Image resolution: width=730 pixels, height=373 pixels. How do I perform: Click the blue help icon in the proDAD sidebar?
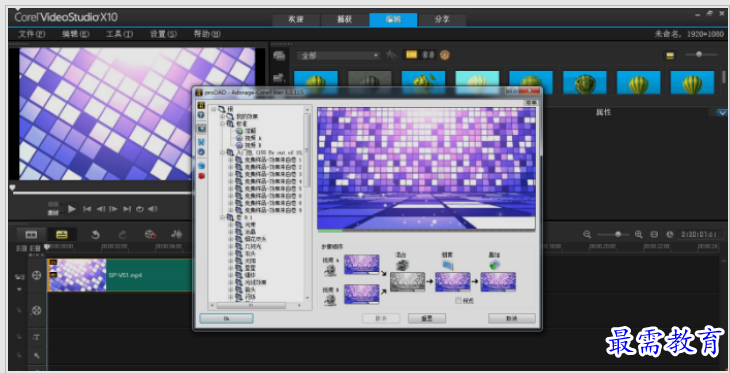click(201, 115)
